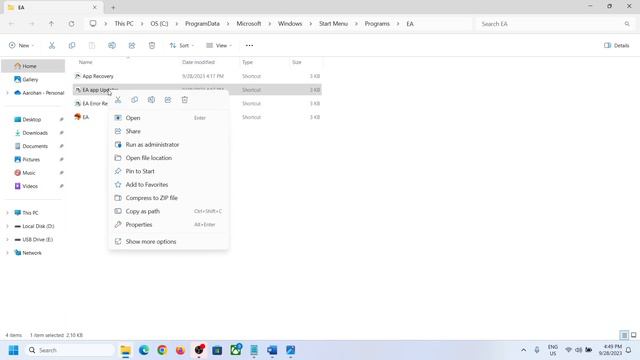Expand the Local Disk (D:) tree node

(7, 226)
